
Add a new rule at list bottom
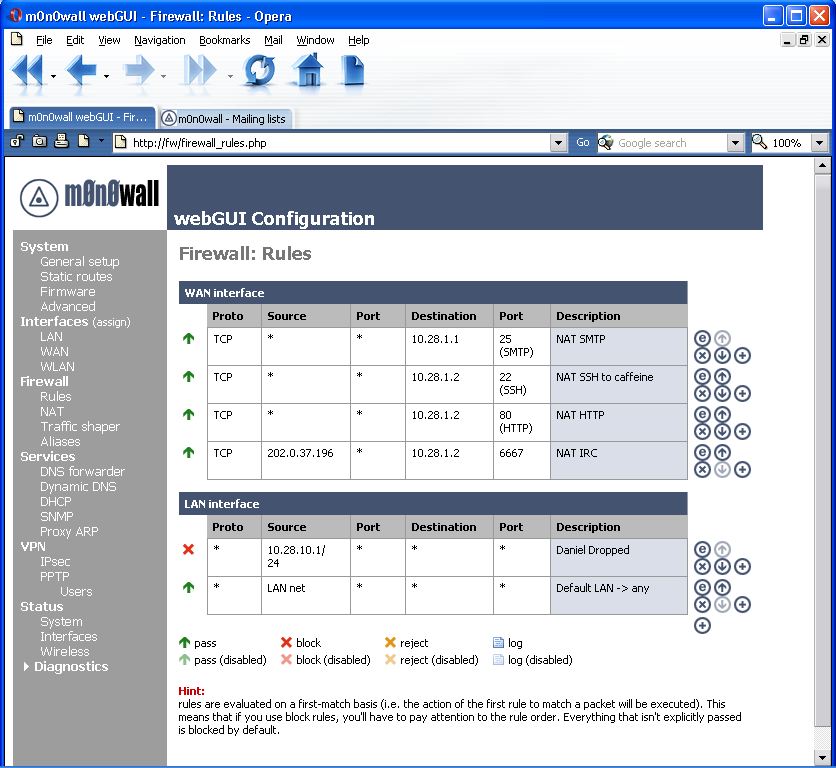[x=702, y=625]
